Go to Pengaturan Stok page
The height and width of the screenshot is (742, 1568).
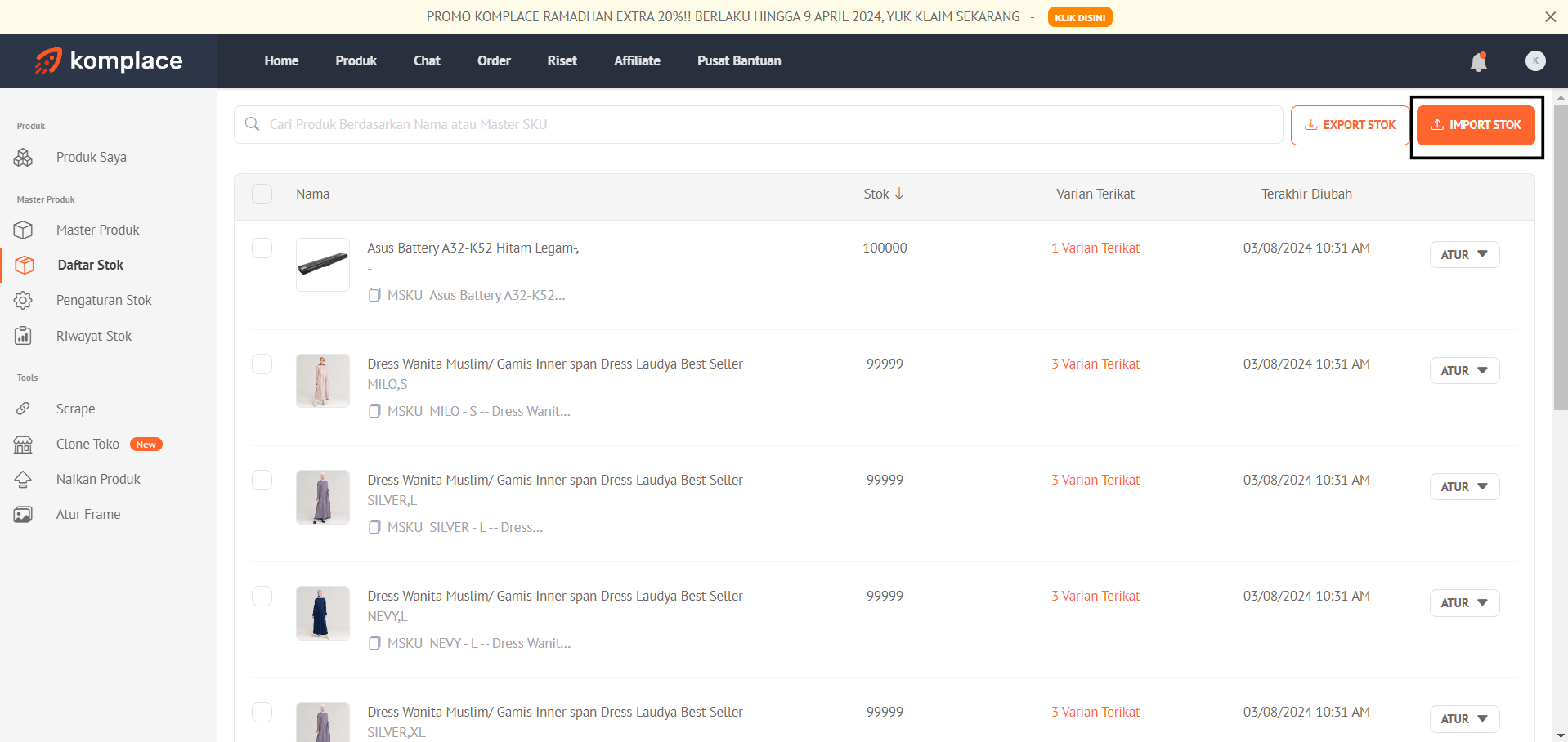(104, 300)
